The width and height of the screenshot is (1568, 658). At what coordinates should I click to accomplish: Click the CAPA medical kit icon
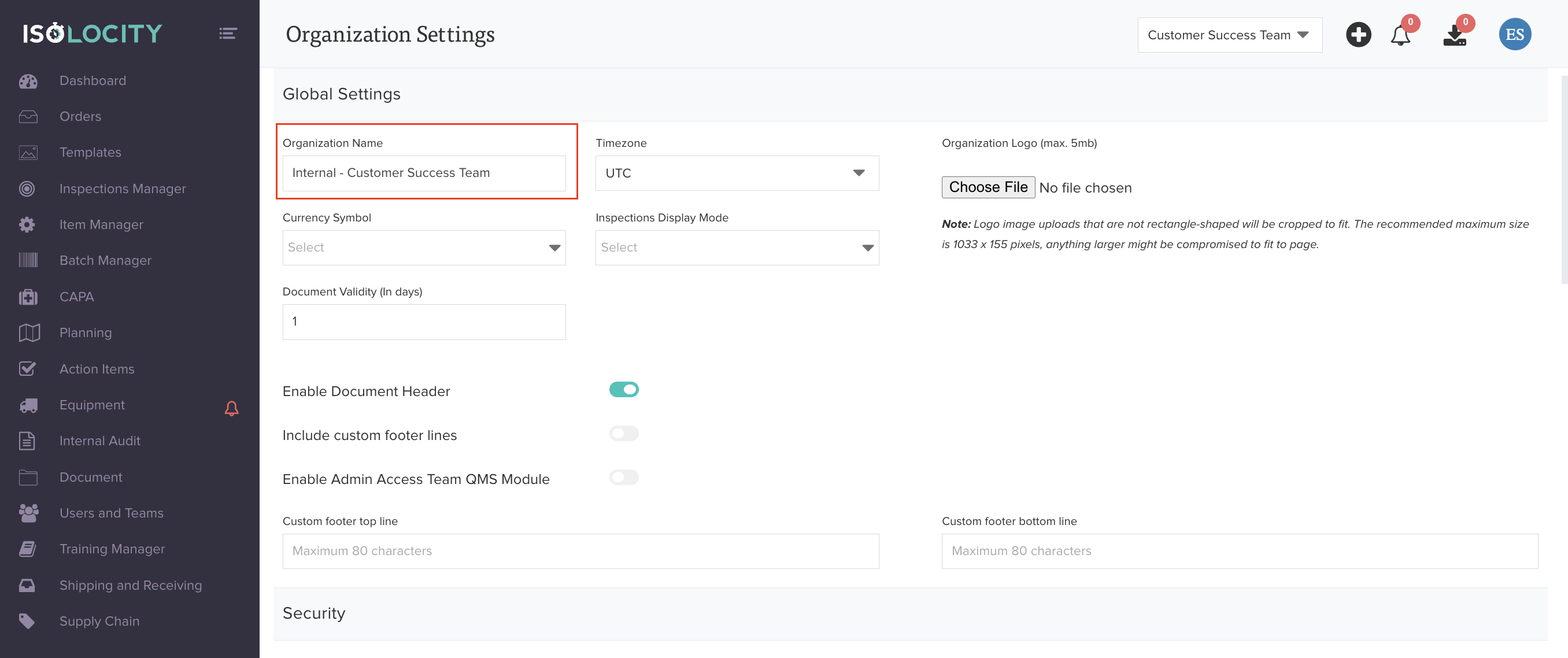pos(28,297)
